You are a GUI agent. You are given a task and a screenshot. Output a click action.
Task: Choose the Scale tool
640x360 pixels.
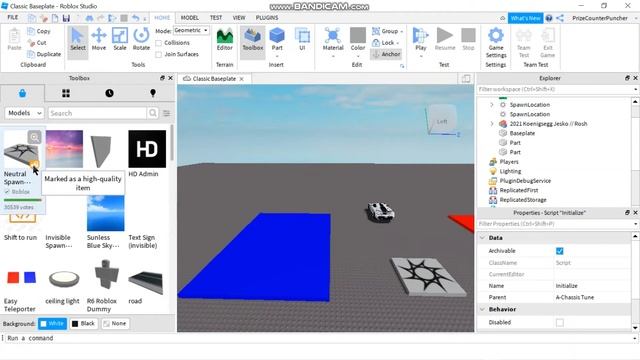click(x=120, y=40)
